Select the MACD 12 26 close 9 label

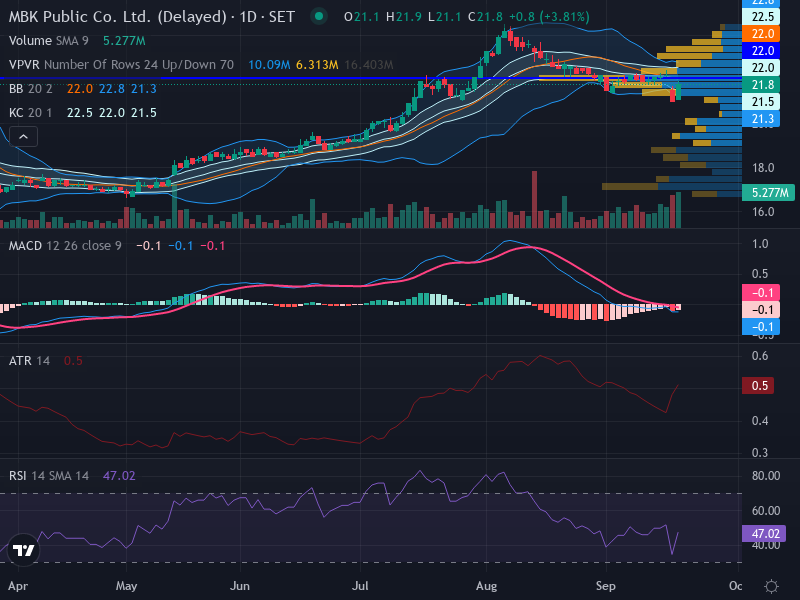tap(65, 246)
